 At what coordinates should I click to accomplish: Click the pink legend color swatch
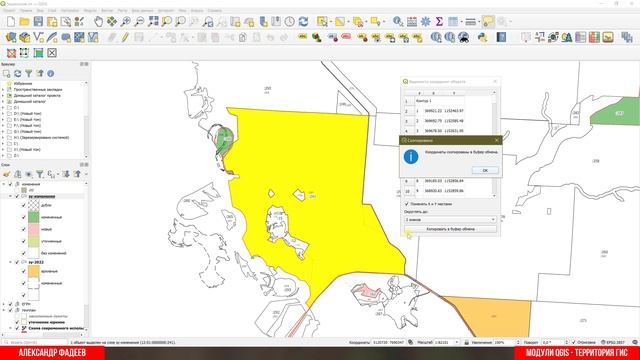click(33, 229)
